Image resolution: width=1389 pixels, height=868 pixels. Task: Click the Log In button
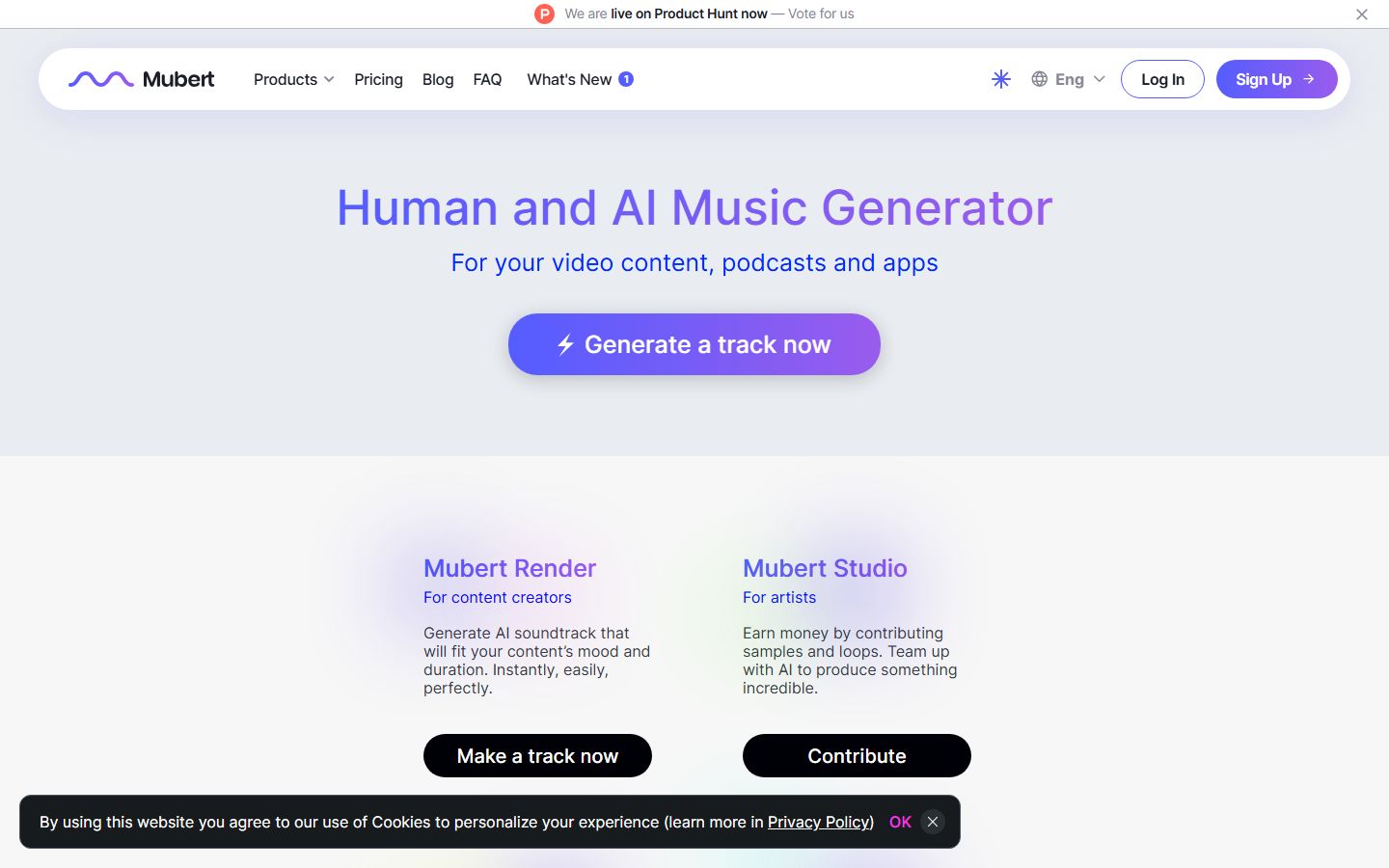pyautogui.click(x=1162, y=79)
